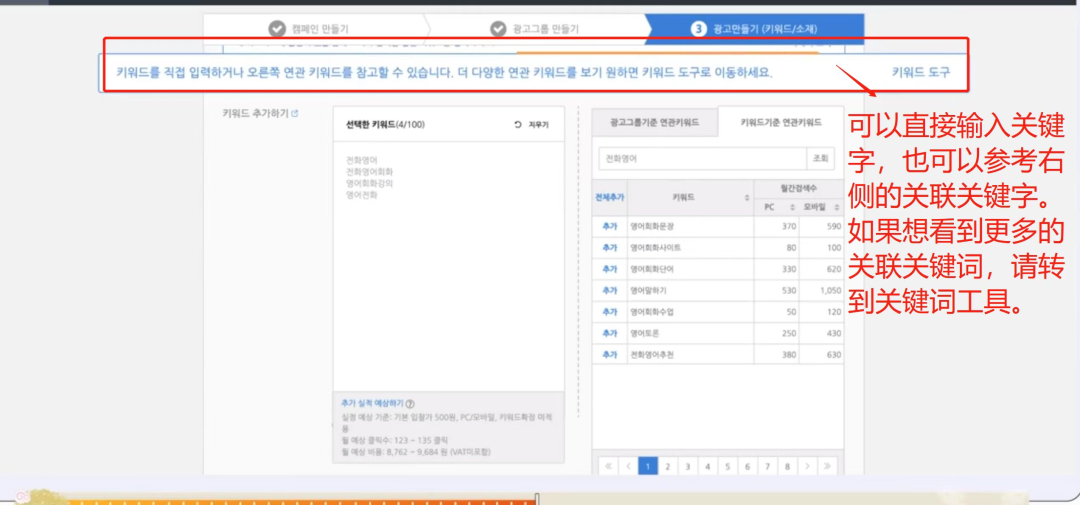This screenshot has width=1080, height=505.
Task: Sort by 모바일 search volume arrows
Action: click(x=837, y=207)
